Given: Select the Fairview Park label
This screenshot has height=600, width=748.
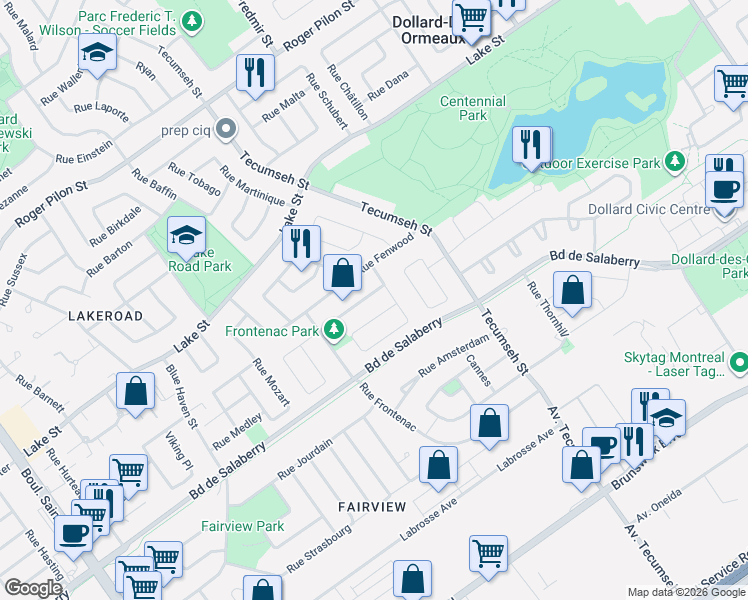Looking at the screenshot, I should point(242,526).
